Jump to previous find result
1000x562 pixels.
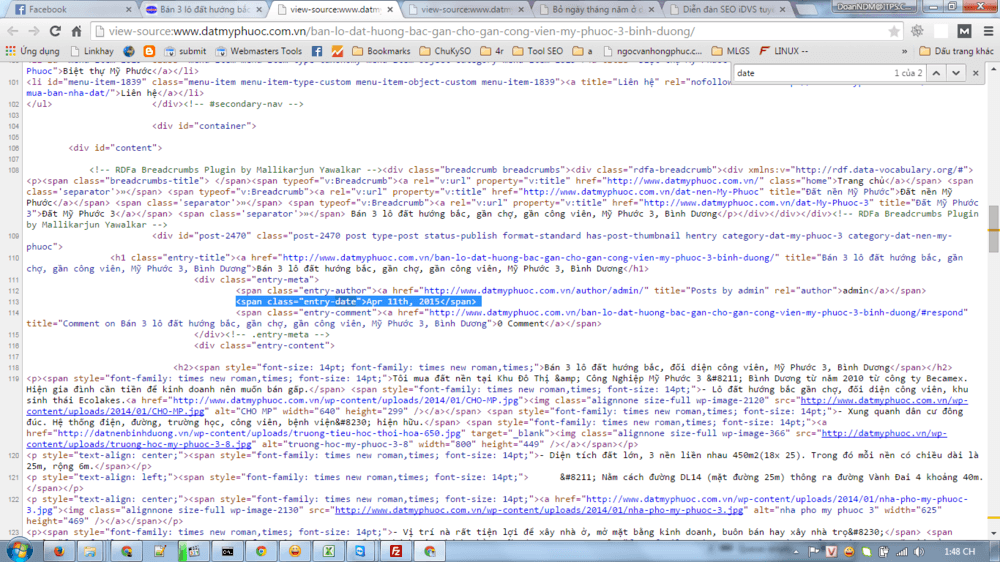click(x=936, y=73)
